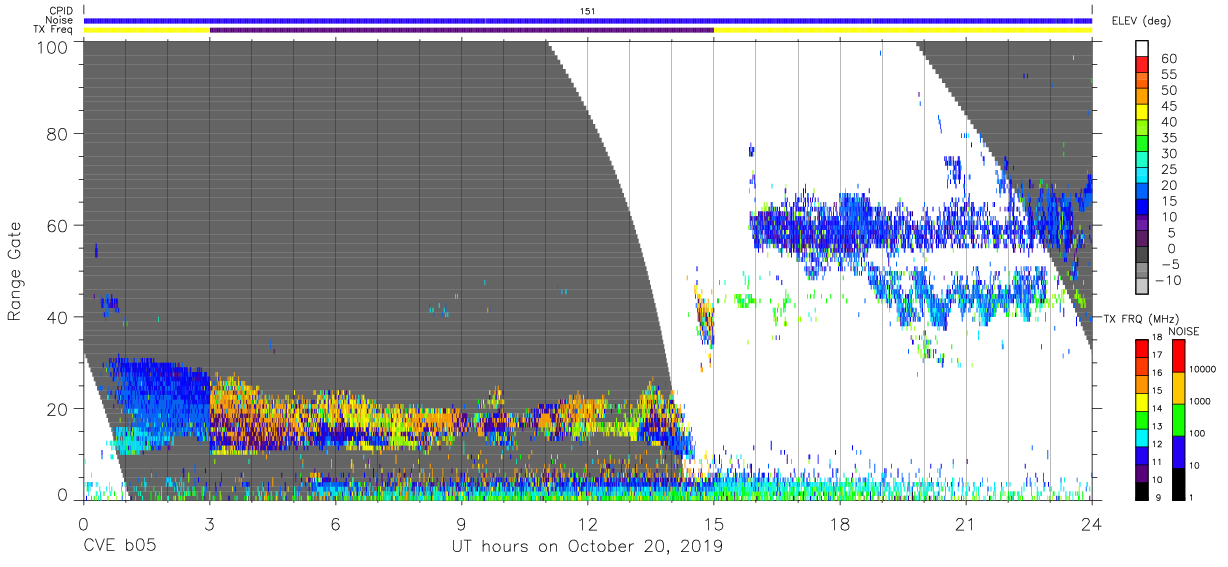Viewport: 1228px width, 567px height.
Task: Click the 25 label on the elevation colorbar
Action: coord(1168,170)
